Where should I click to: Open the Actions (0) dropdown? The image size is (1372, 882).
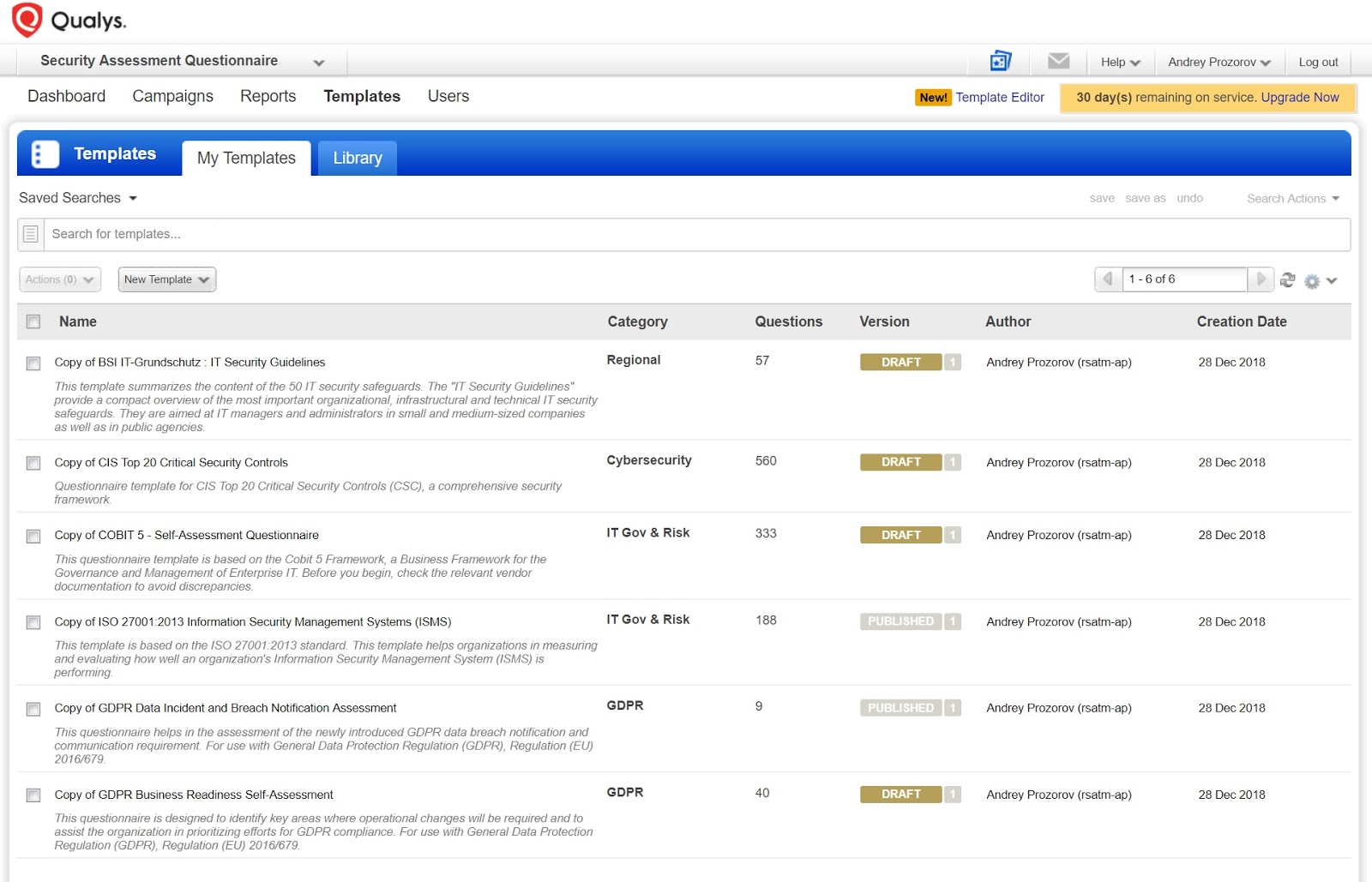point(60,279)
